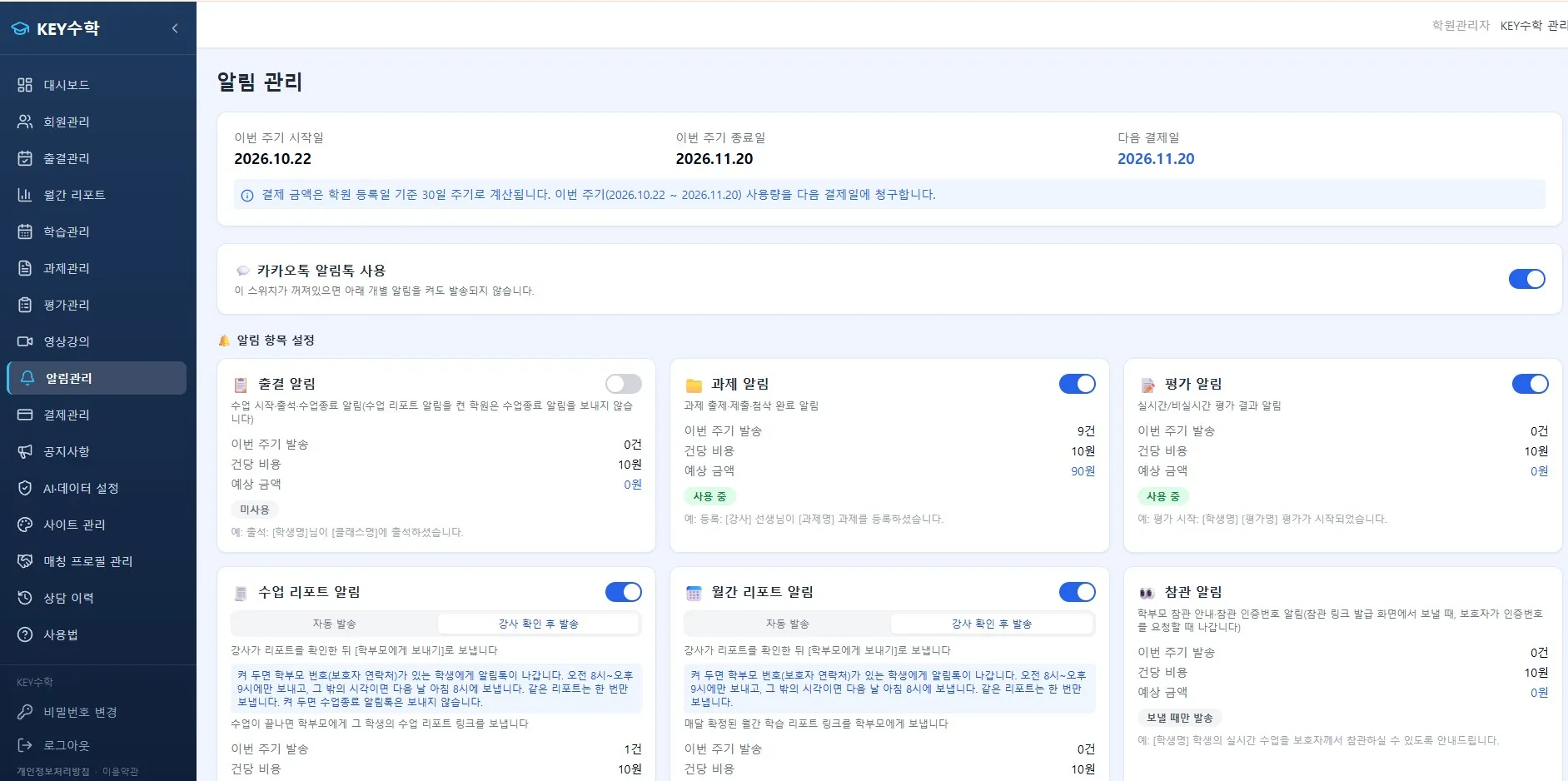Click the info icon in billing notice
This screenshot has height=781, width=1568.
(x=247, y=196)
